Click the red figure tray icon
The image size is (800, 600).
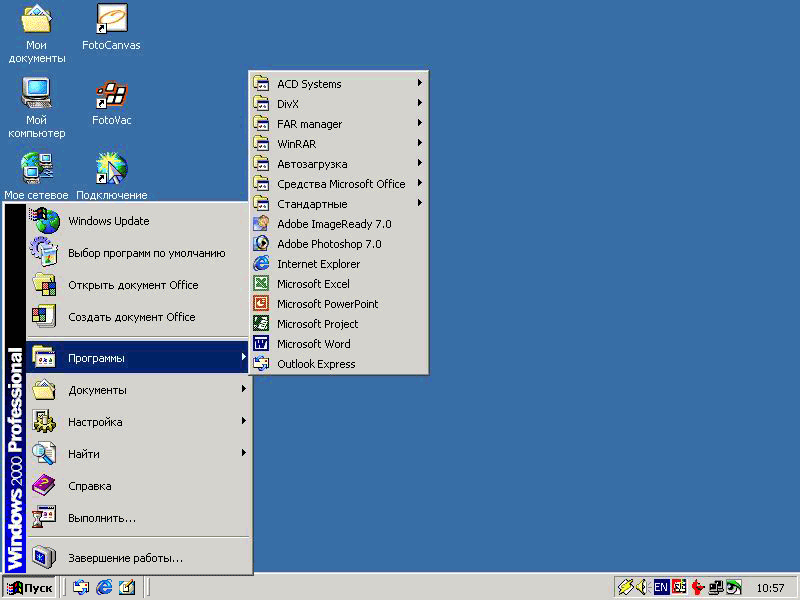[x=697, y=588]
